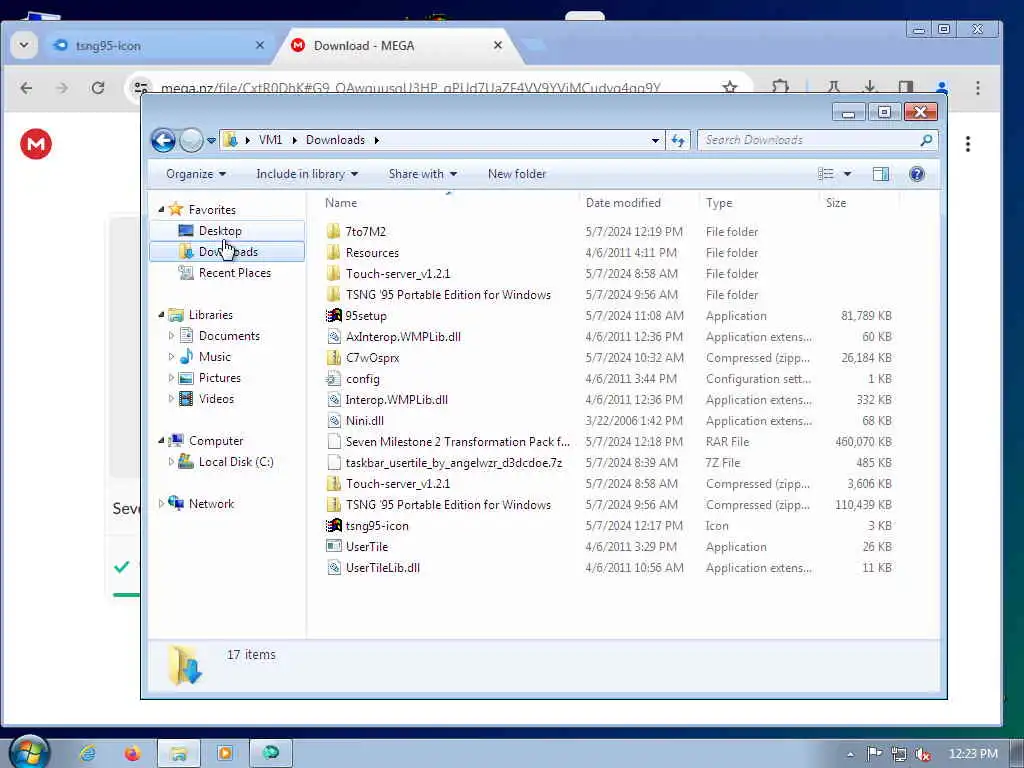Expand the Documents library
Screen dimensions: 1024x768
tap(171, 336)
